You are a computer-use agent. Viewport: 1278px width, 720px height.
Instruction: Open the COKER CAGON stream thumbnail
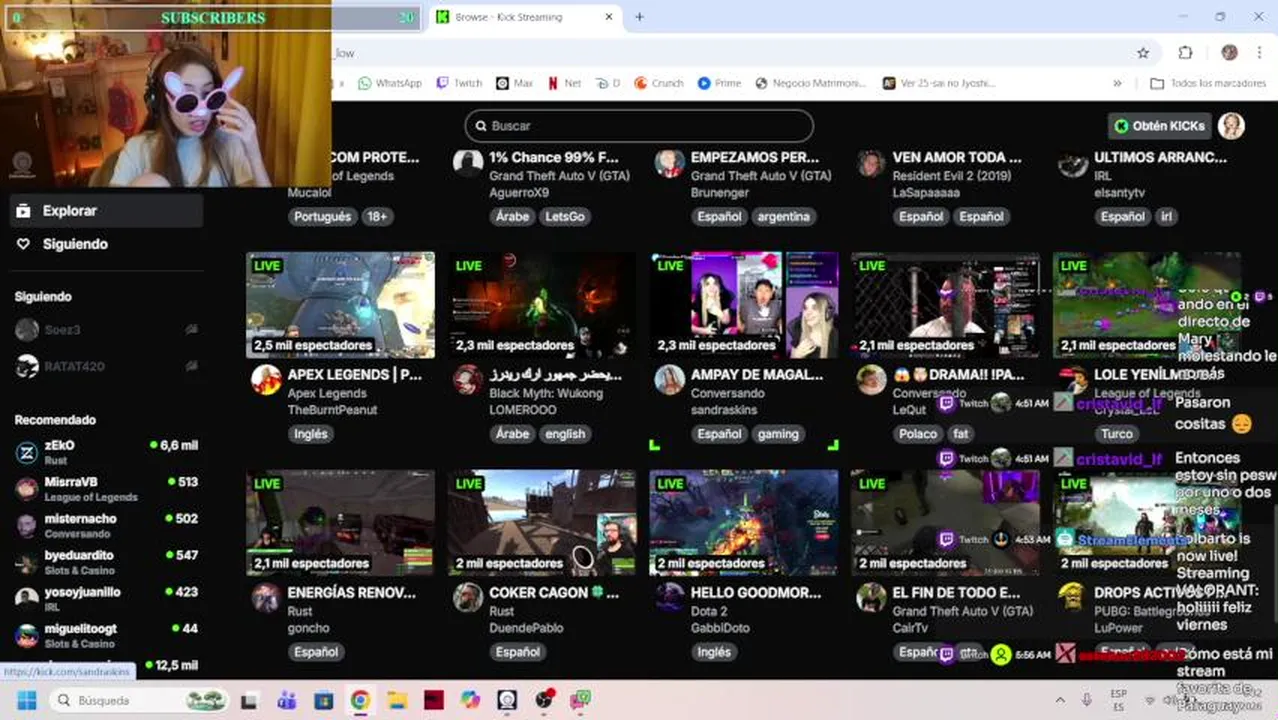(541, 523)
